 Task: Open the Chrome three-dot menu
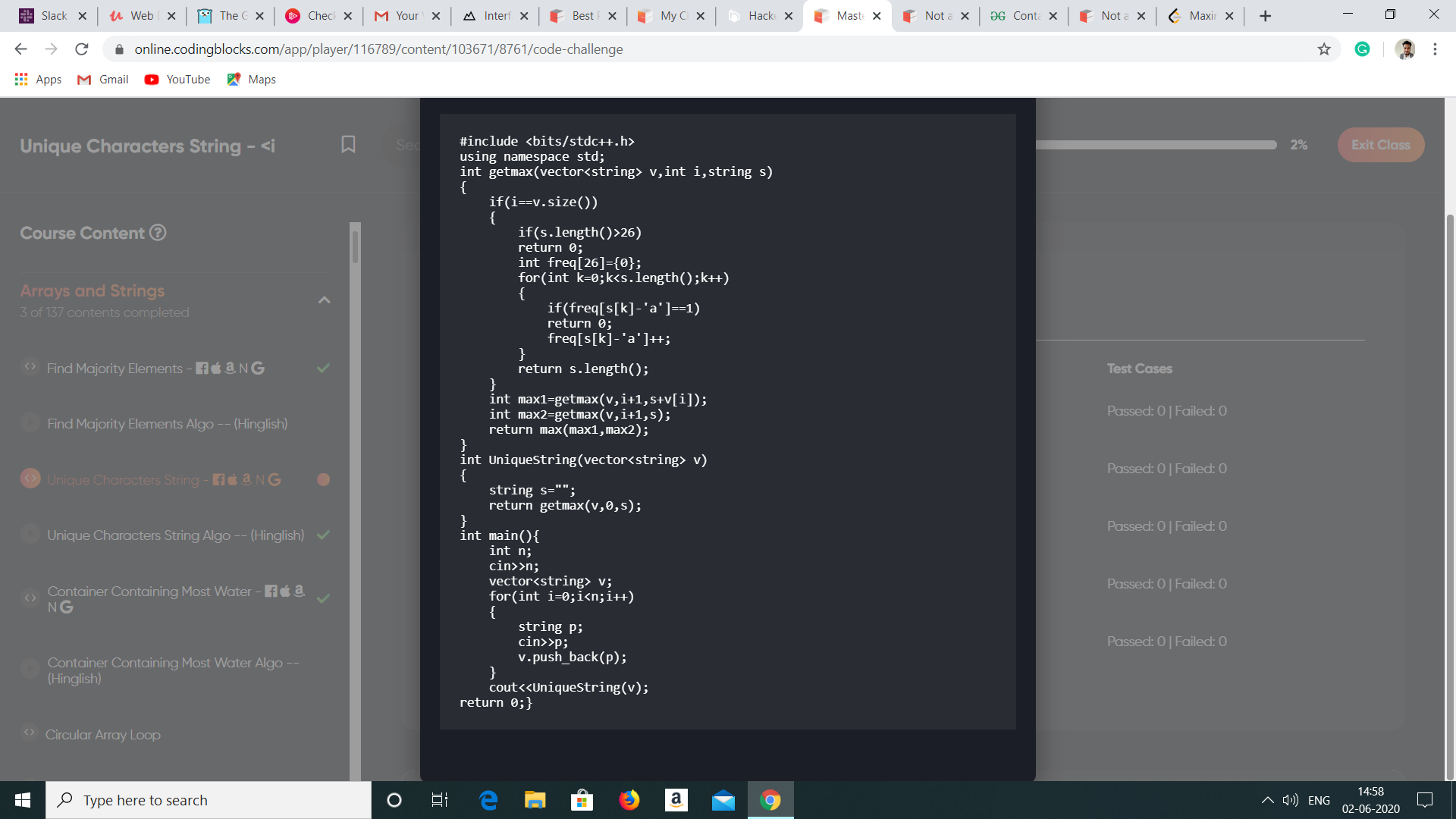click(1435, 49)
